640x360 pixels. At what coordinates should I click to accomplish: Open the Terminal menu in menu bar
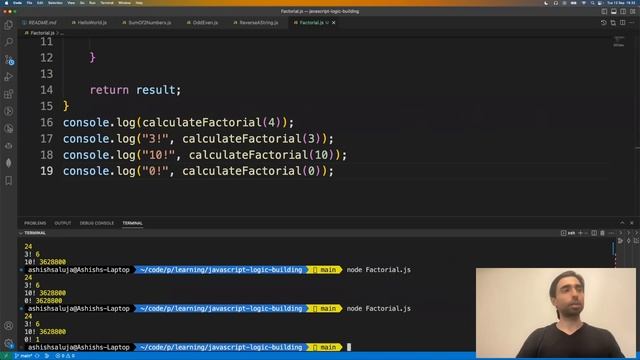click(x=107, y=3)
